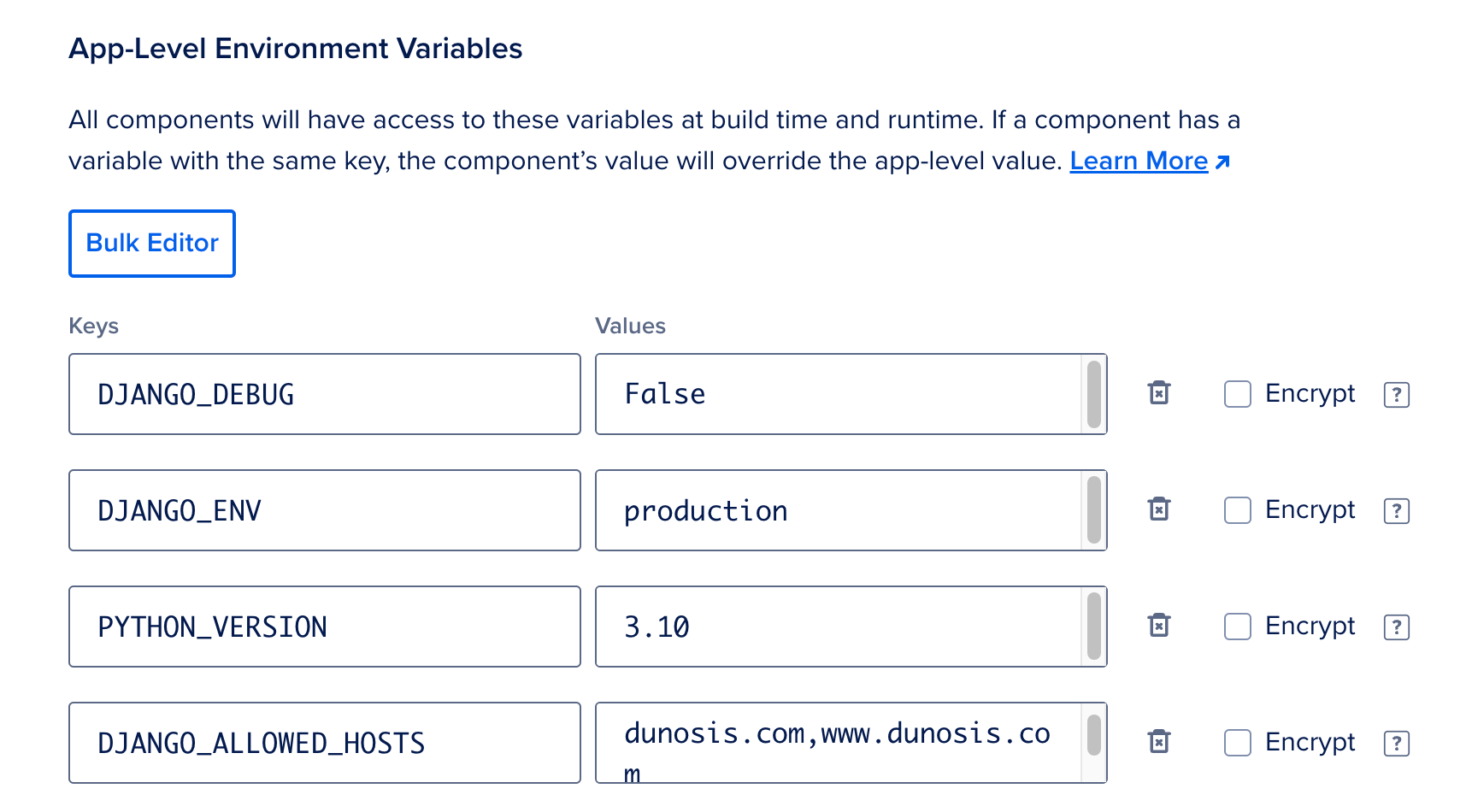Click the DJANGO_DEBUG key field
This screenshot has width=1472, height=812.
[325, 394]
